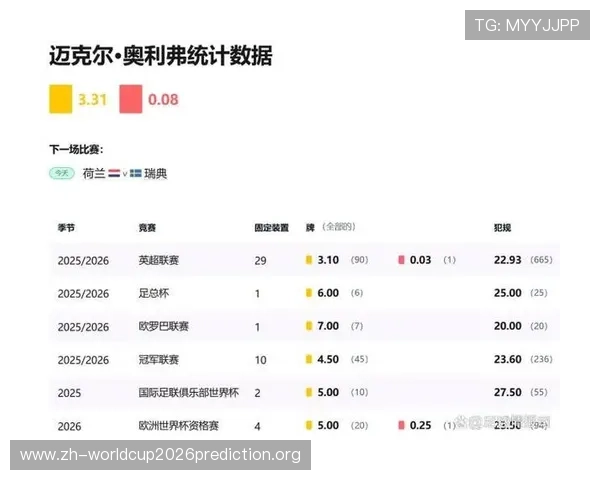The image size is (600, 480).
Task: Click red card icon in 欧洲世界杯资格赛 row
Action: click(x=401, y=425)
